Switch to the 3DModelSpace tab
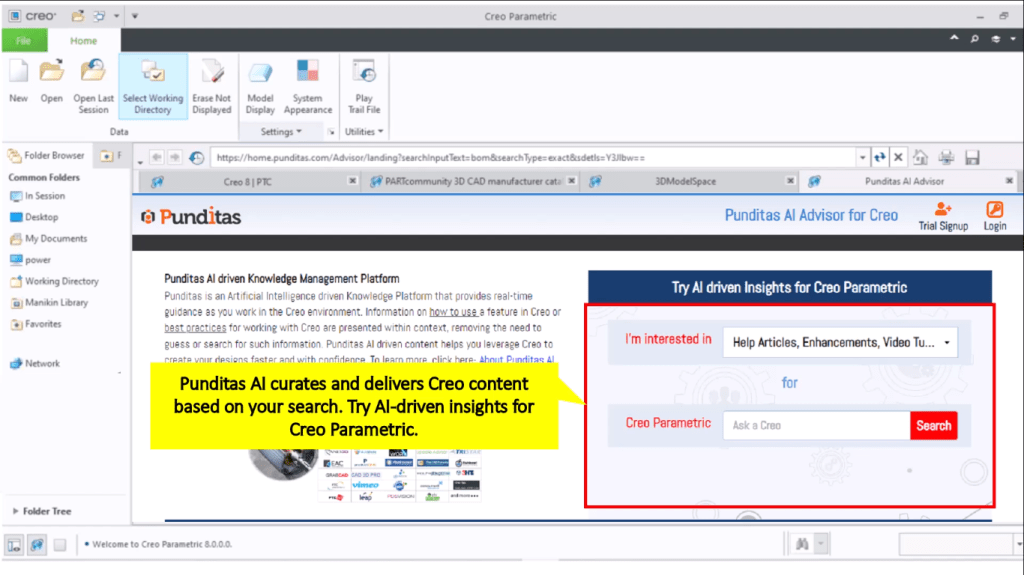 [x=685, y=181]
